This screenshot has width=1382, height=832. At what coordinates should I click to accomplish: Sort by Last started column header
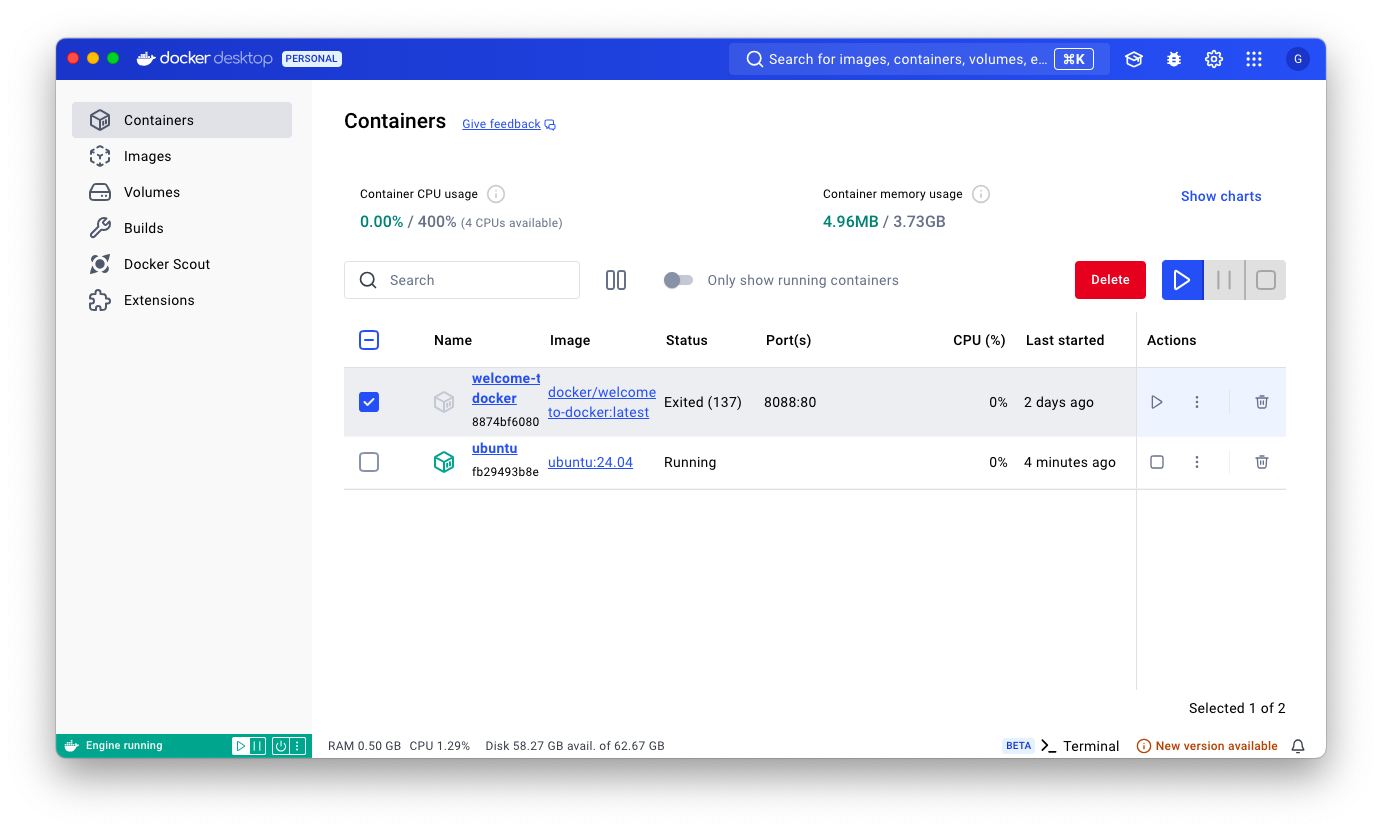(x=1065, y=340)
